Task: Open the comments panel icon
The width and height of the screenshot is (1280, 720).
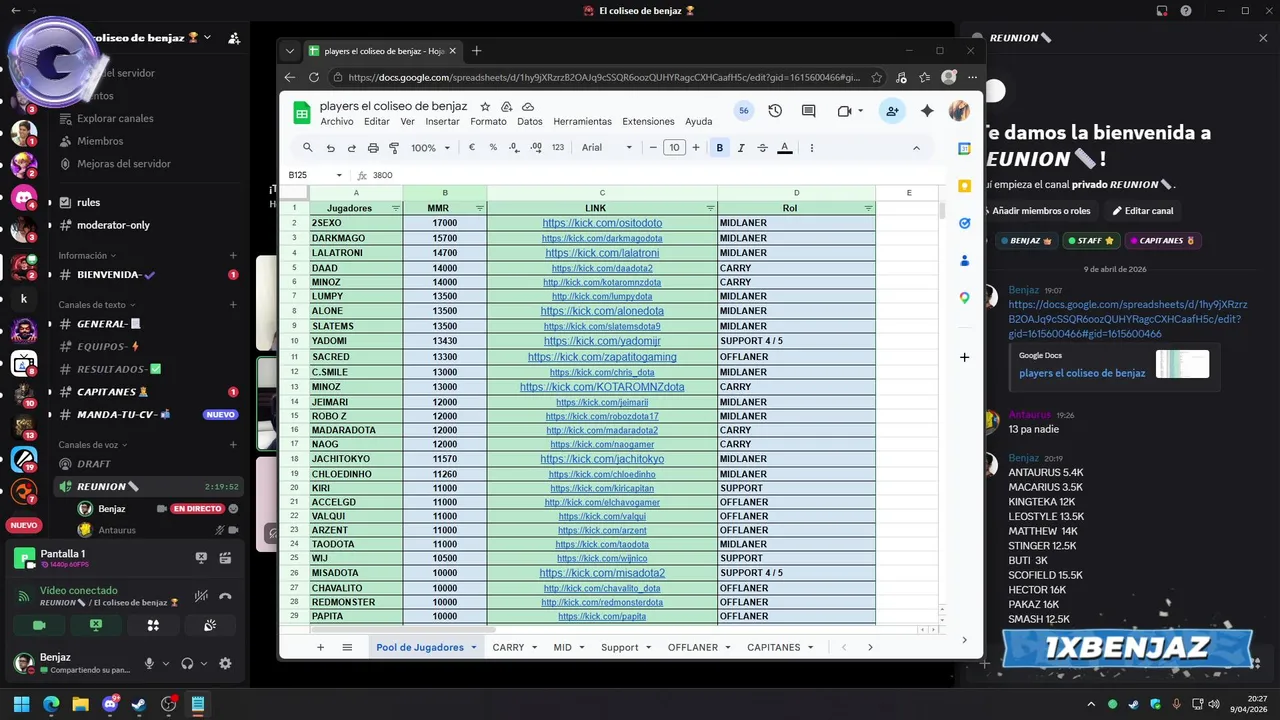Action: tap(809, 111)
